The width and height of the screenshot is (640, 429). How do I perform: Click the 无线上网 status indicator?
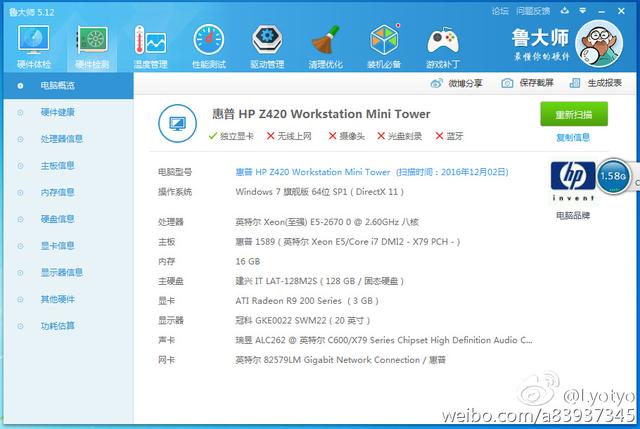pos(289,136)
